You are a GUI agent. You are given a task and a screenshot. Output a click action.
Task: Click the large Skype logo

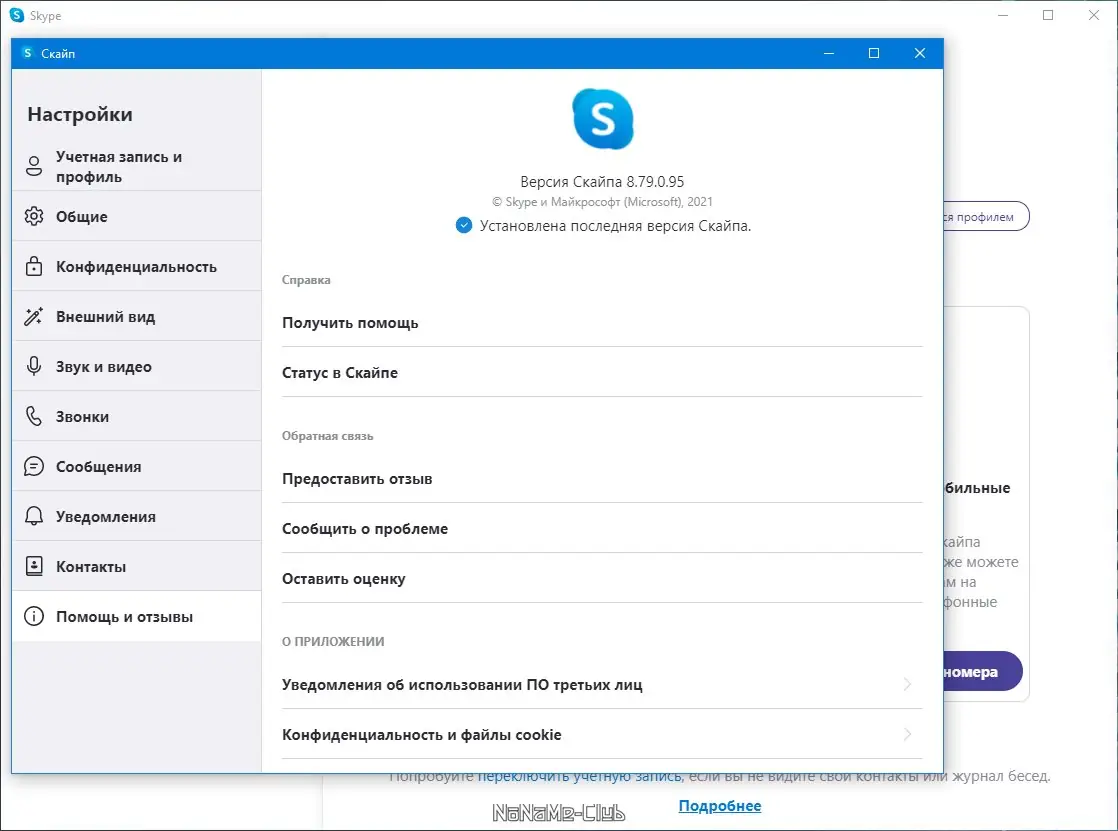[602, 119]
